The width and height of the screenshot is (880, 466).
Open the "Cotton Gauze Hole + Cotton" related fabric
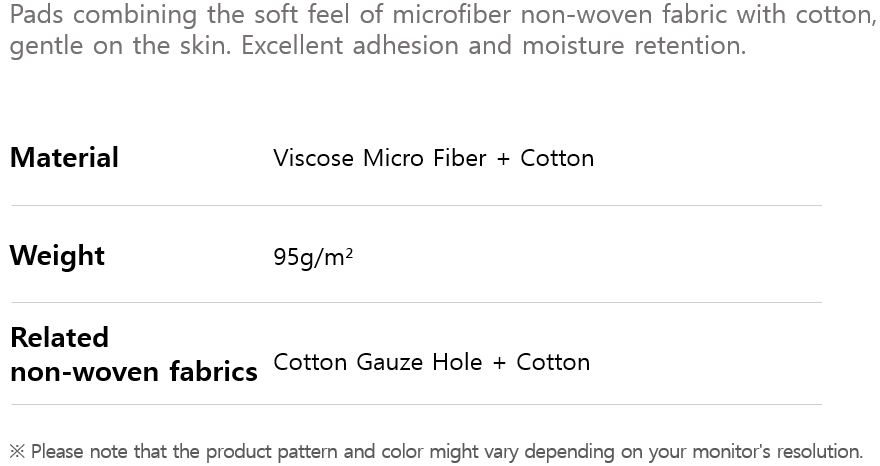[431, 362]
